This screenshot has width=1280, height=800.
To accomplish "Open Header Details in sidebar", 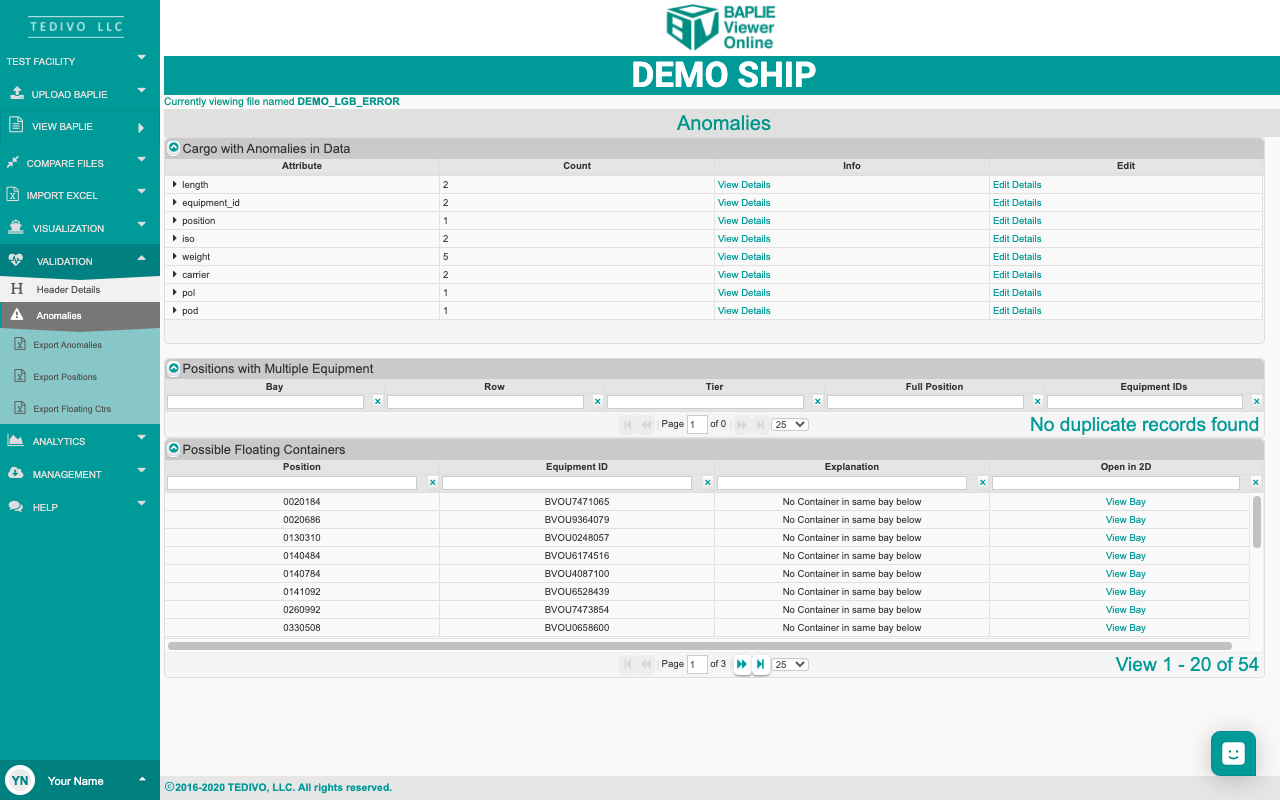I will (68, 290).
